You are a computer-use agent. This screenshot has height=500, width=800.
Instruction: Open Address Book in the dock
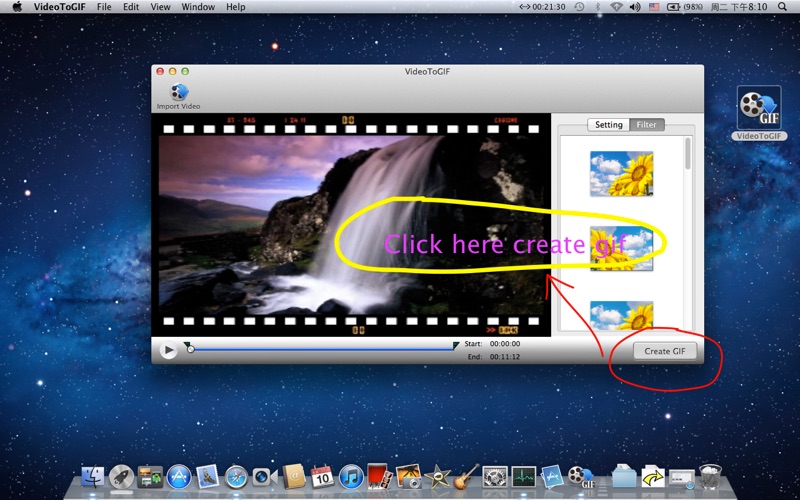click(x=294, y=477)
